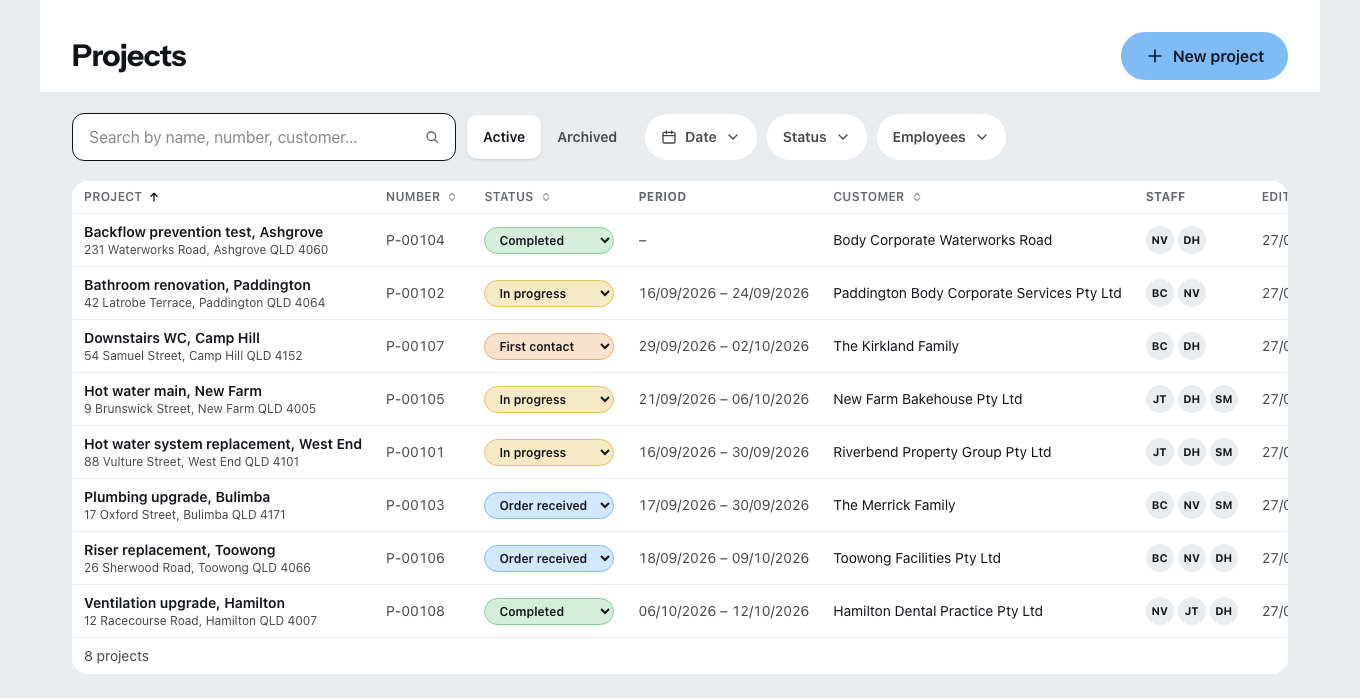
Task: Sort by CUSTOMER using its sort icon
Action: click(917, 197)
